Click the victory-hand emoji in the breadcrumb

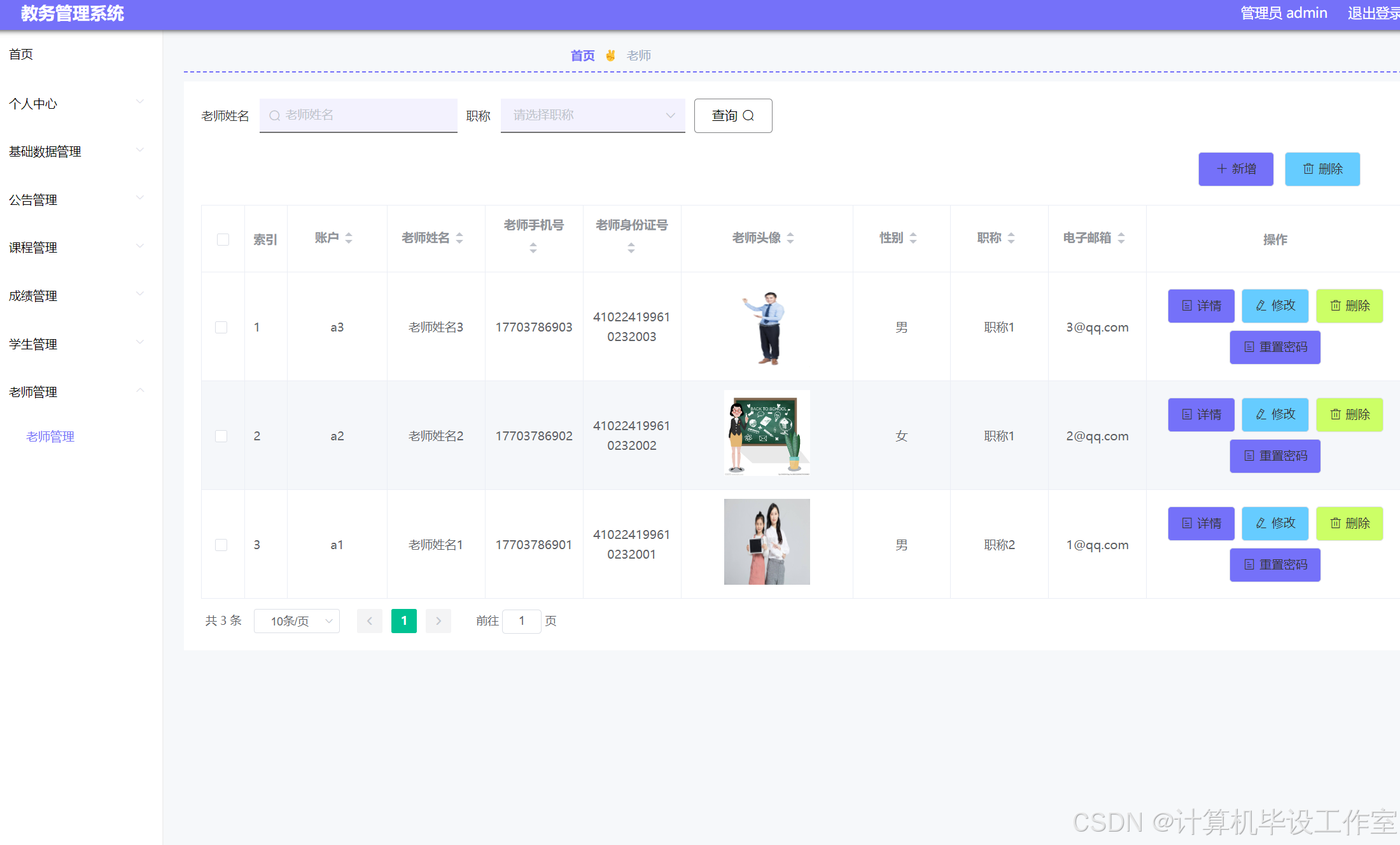pos(610,55)
